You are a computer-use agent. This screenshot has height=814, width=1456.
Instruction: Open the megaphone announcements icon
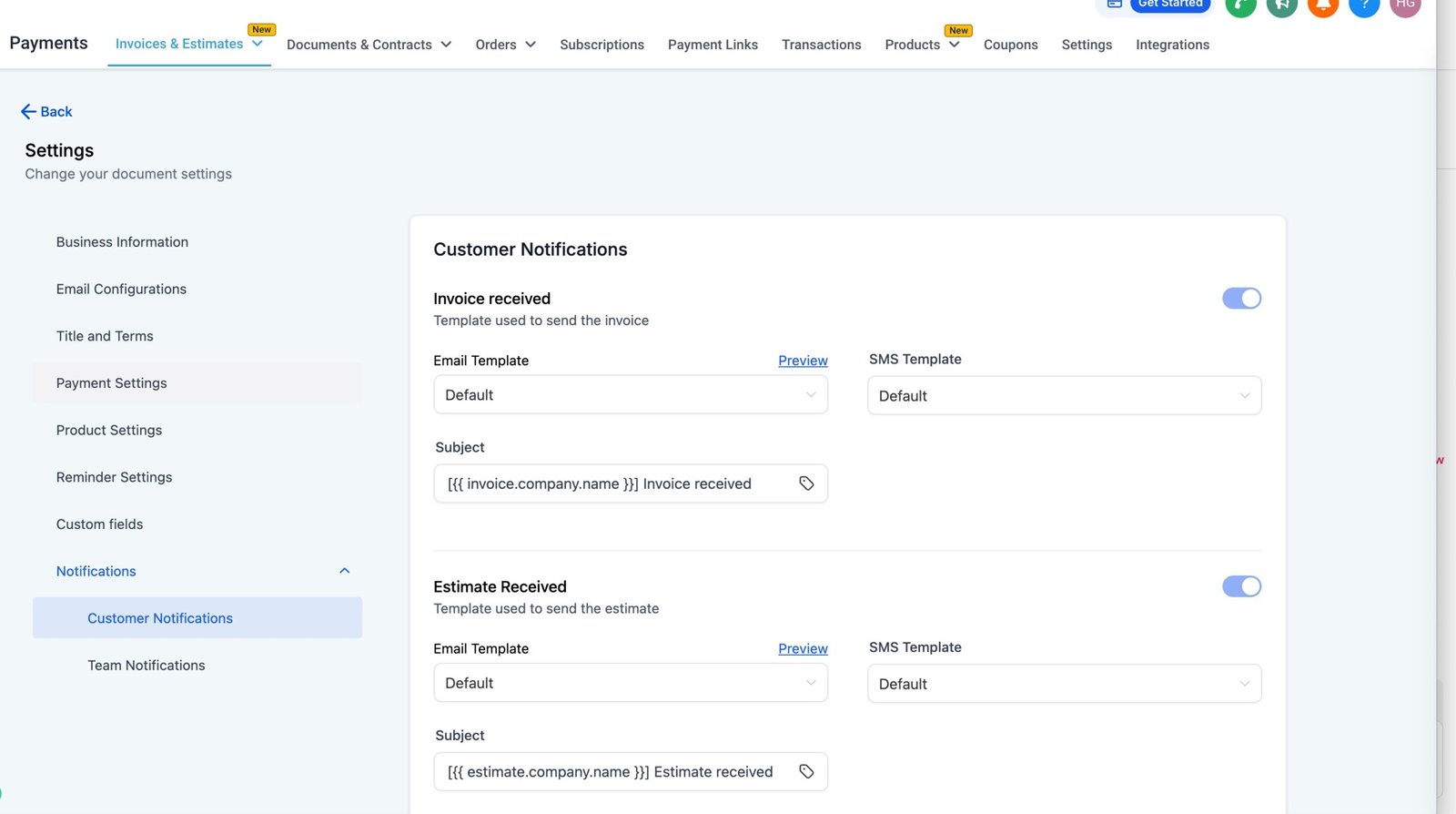(1281, 5)
